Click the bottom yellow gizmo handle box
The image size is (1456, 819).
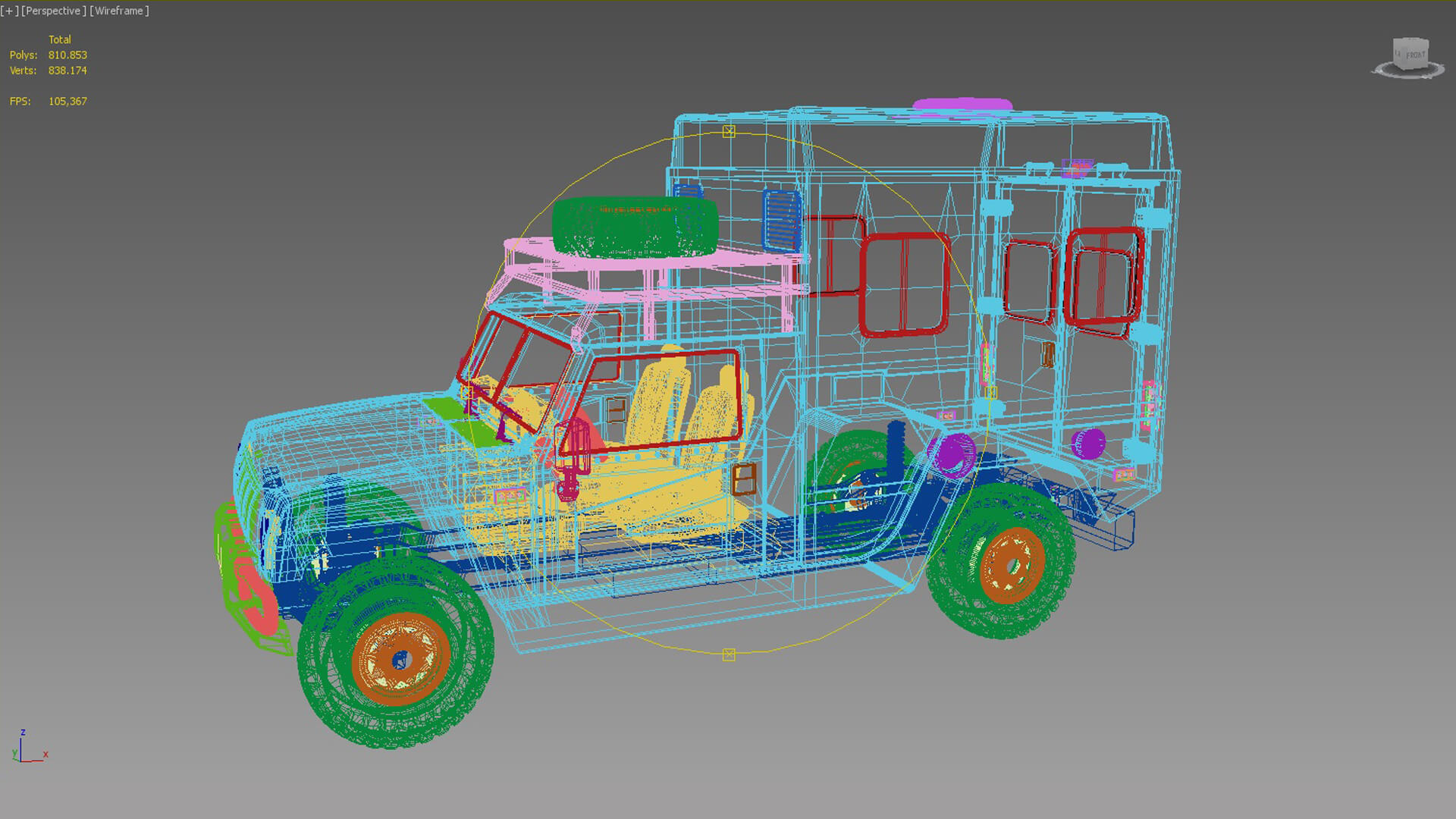pyautogui.click(x=729, y=654)
